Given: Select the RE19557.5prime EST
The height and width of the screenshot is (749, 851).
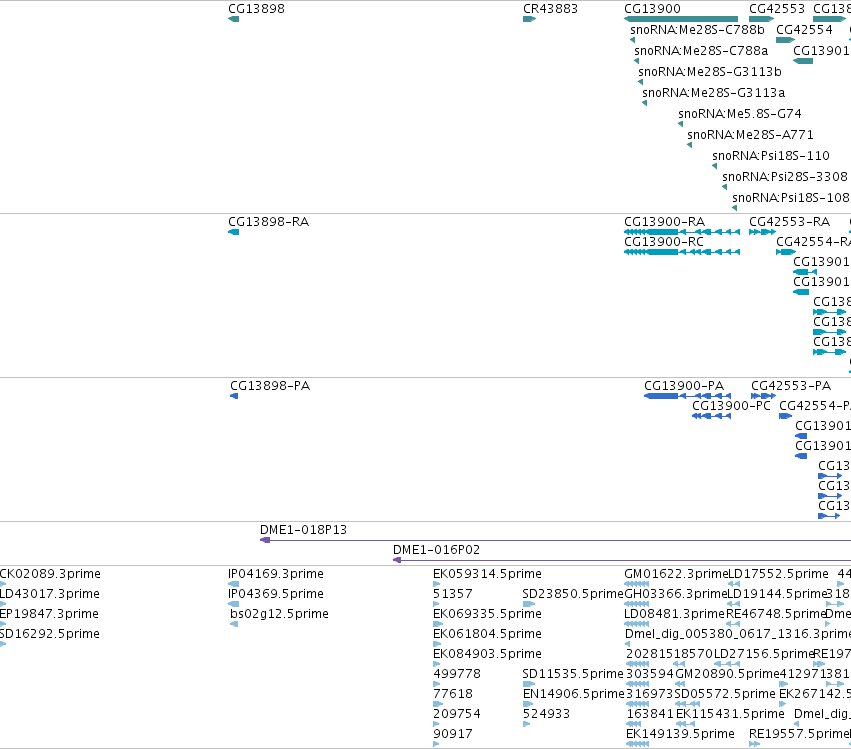Looking at the screenshot, I should (799, 734).
